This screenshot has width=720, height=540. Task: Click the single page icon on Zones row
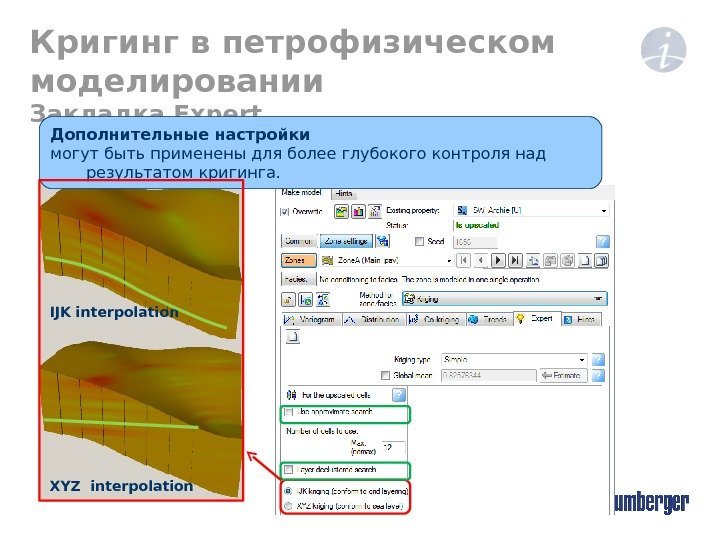[585, 260]
